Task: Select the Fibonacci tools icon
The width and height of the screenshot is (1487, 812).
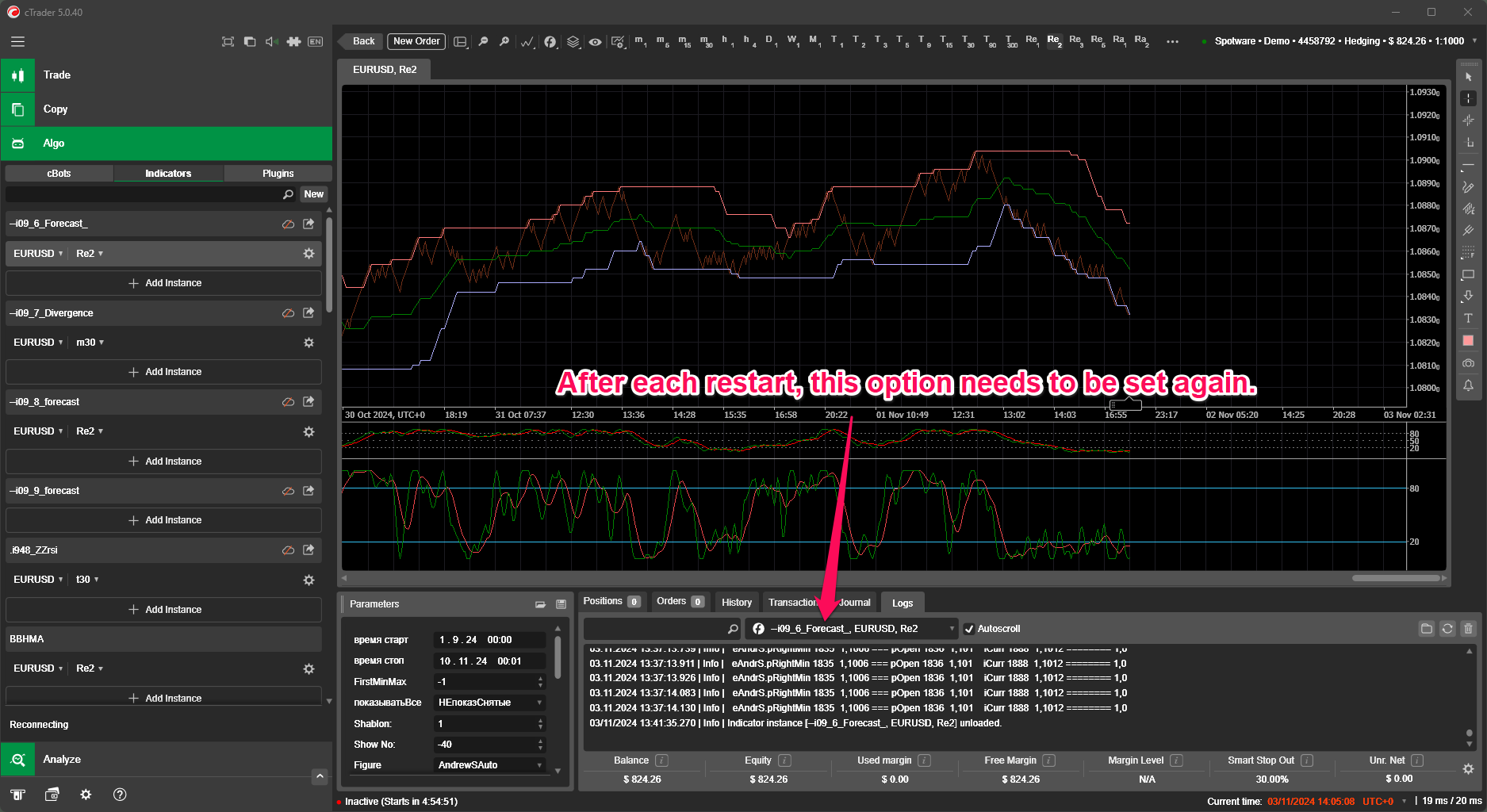Action: click(1468, 252)
